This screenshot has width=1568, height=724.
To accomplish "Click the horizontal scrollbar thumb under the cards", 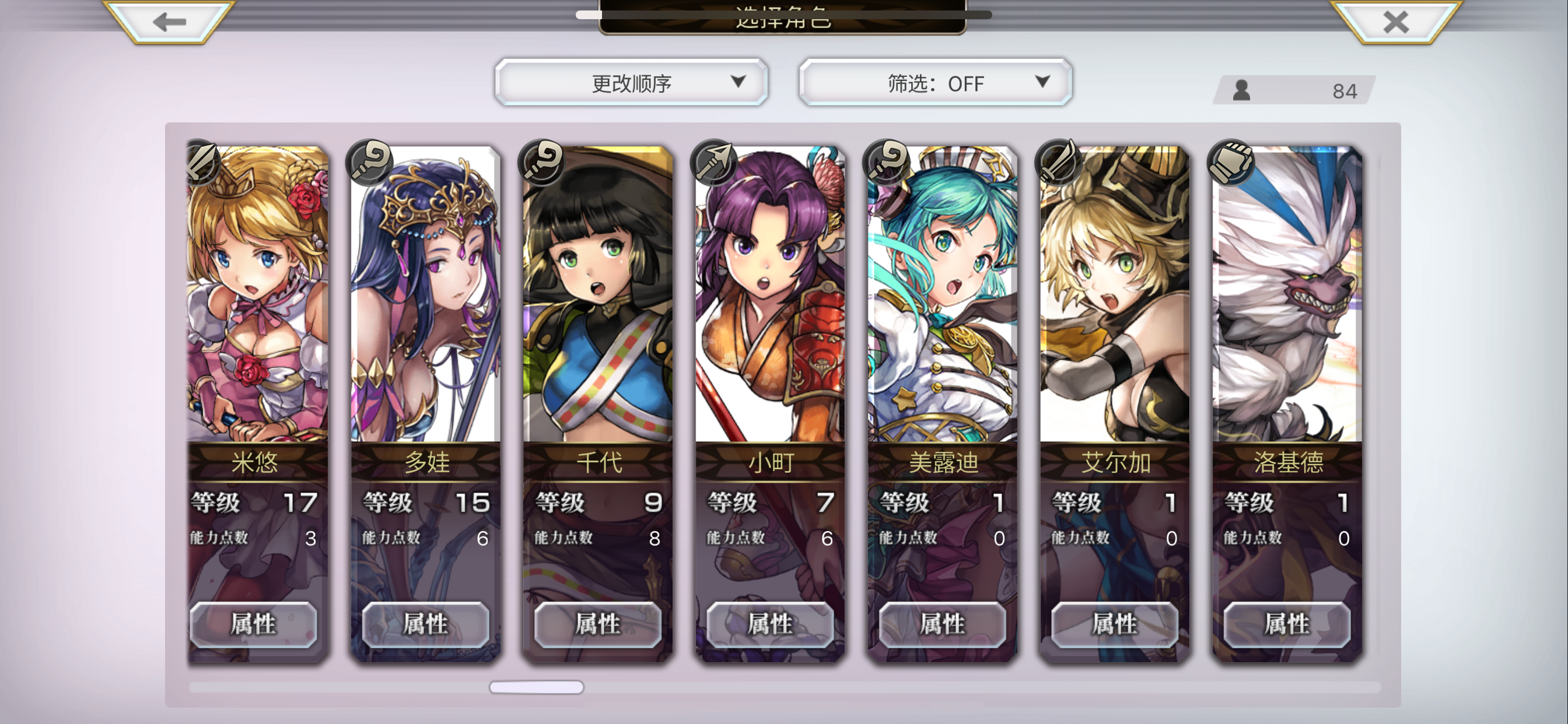I will click(536, 687).
